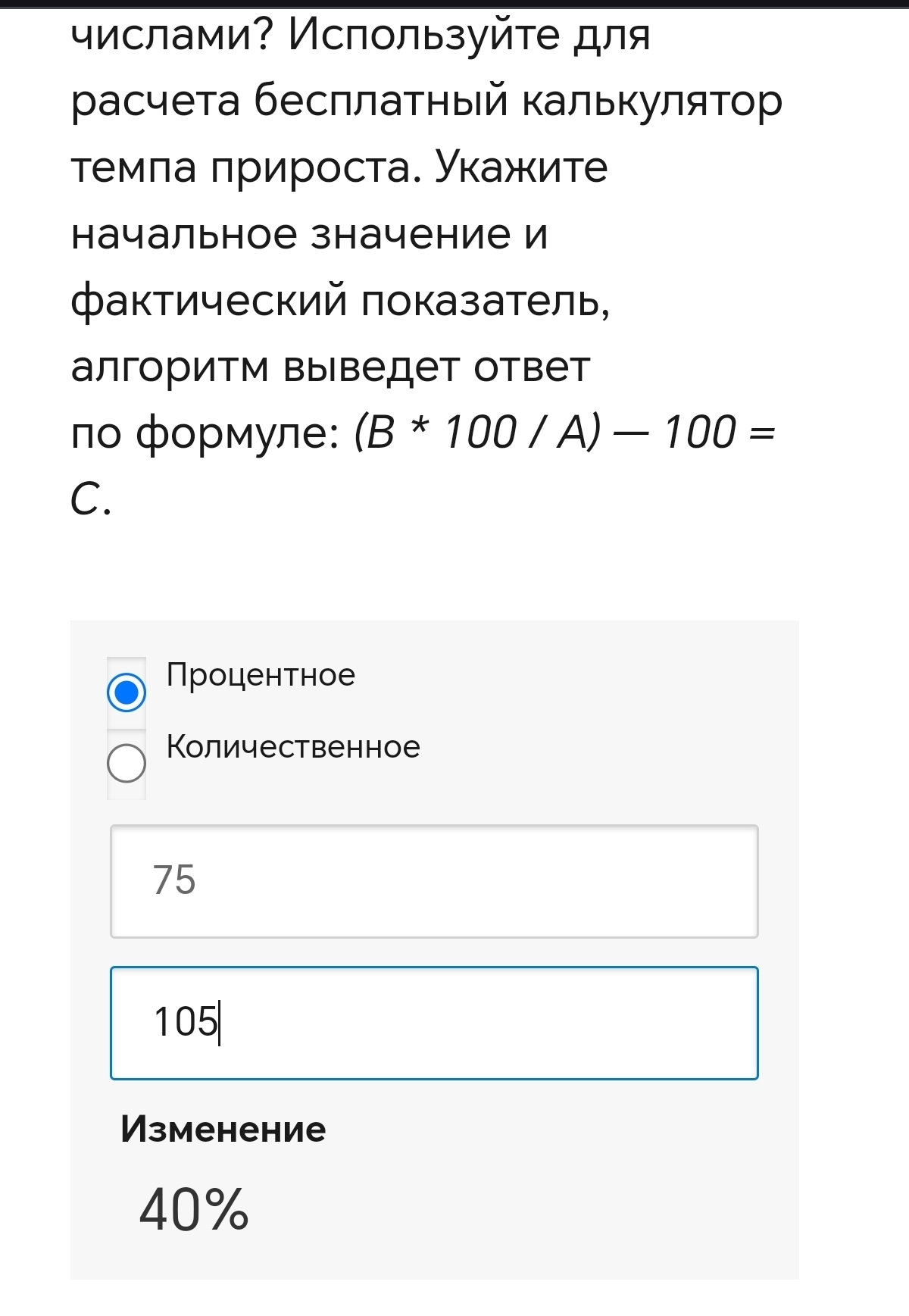Click the text "темпа прироста"
Screen dimensions: 909x1316
click(x=245, y=167)
